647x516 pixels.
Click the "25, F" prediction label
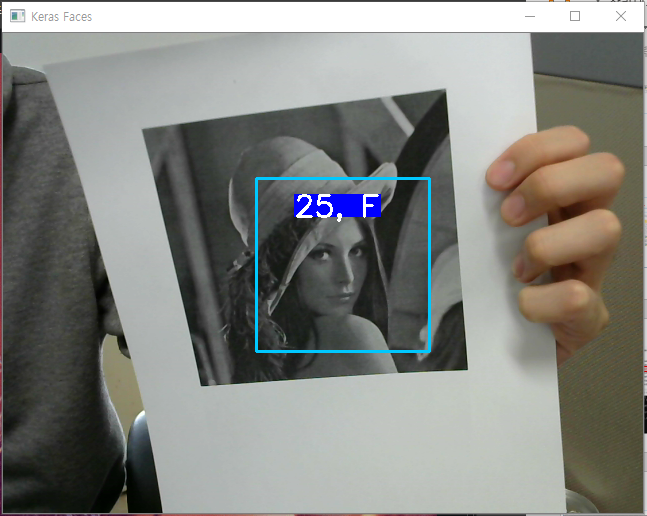337,206
